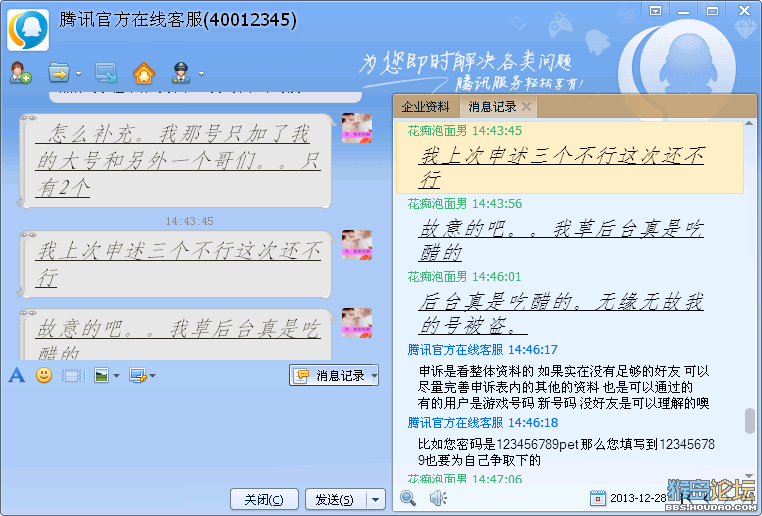
Task: Click avatar beside 我上次申述 chat bubble
Action: coord(357,245)
